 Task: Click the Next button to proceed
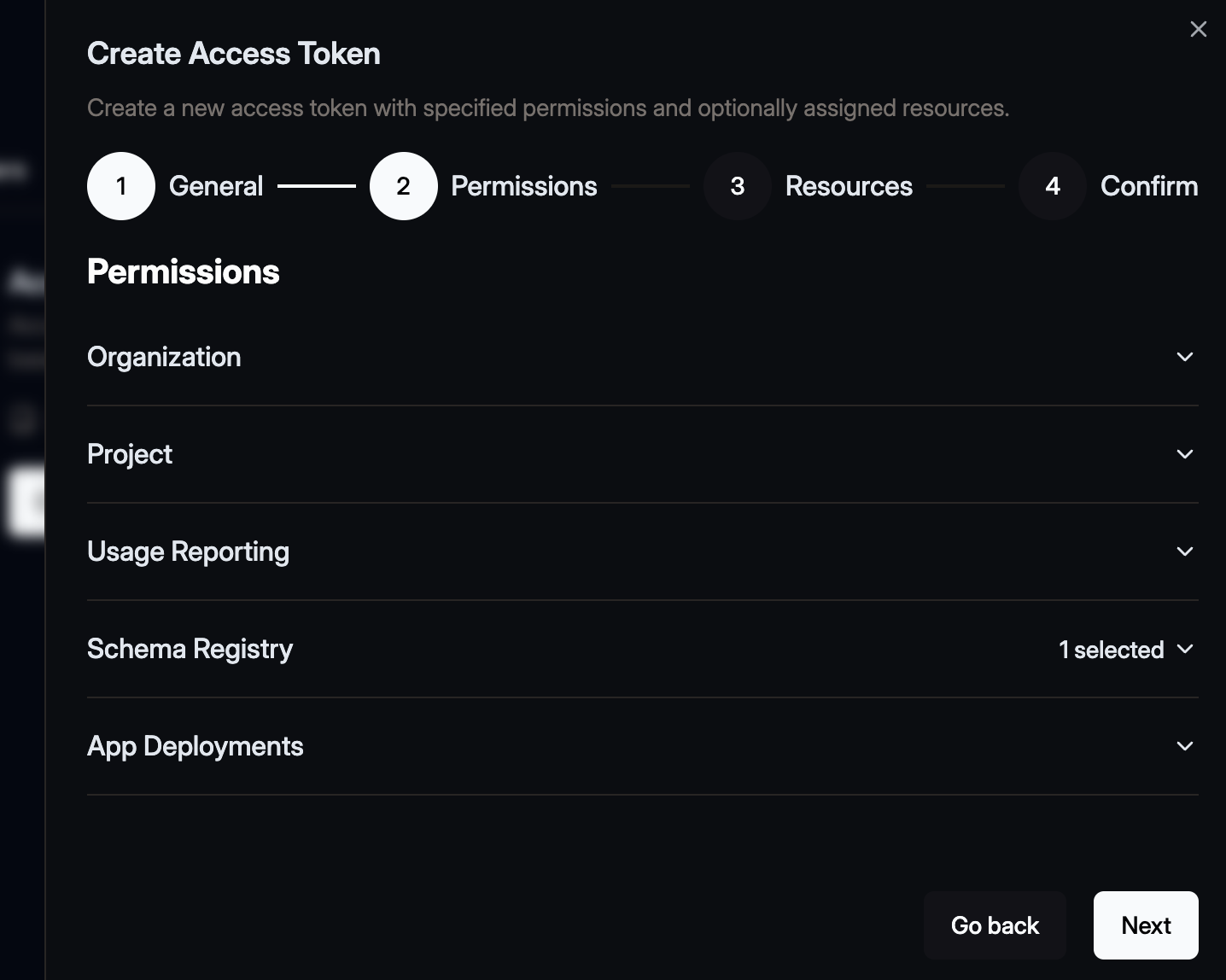click(1145, 925)
